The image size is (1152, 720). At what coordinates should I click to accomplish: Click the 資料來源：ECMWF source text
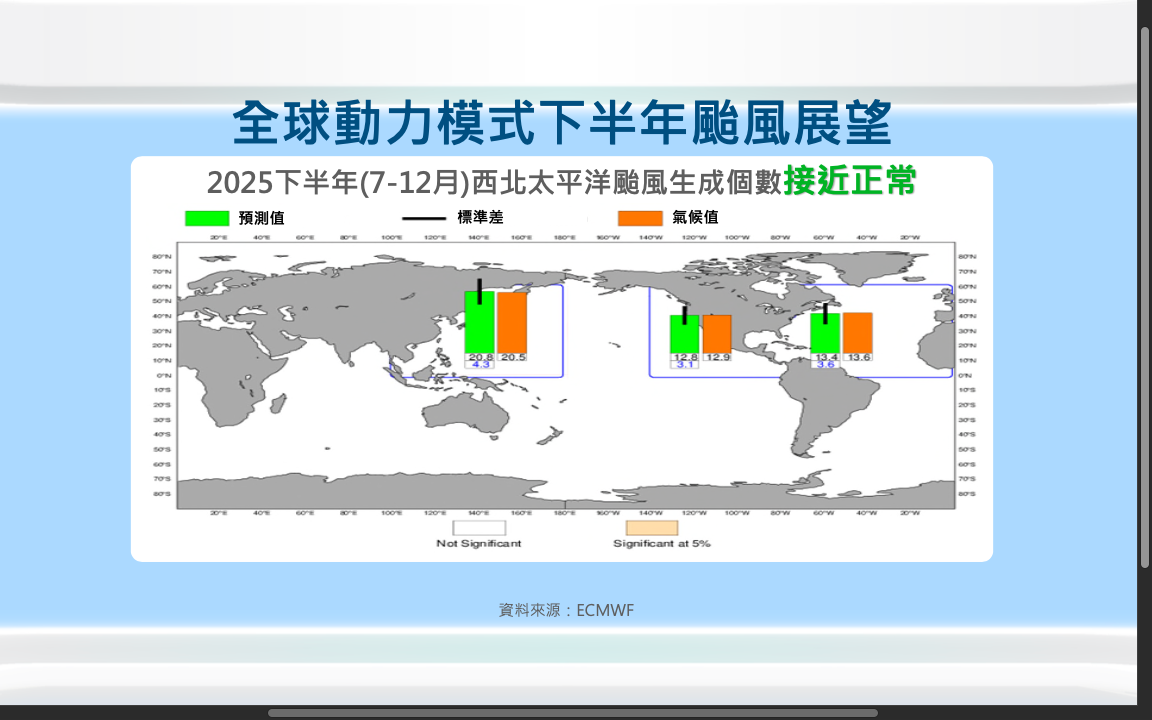(566, 611)
